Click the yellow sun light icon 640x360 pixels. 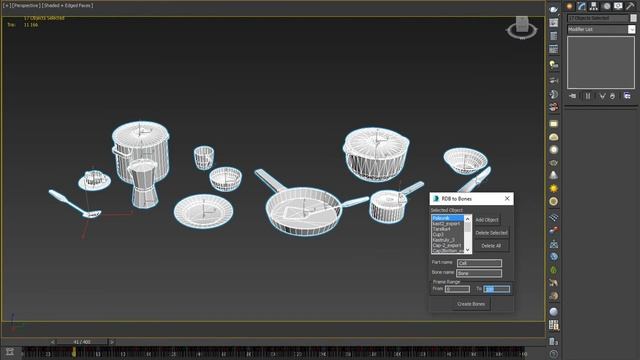tap(553, 189)
